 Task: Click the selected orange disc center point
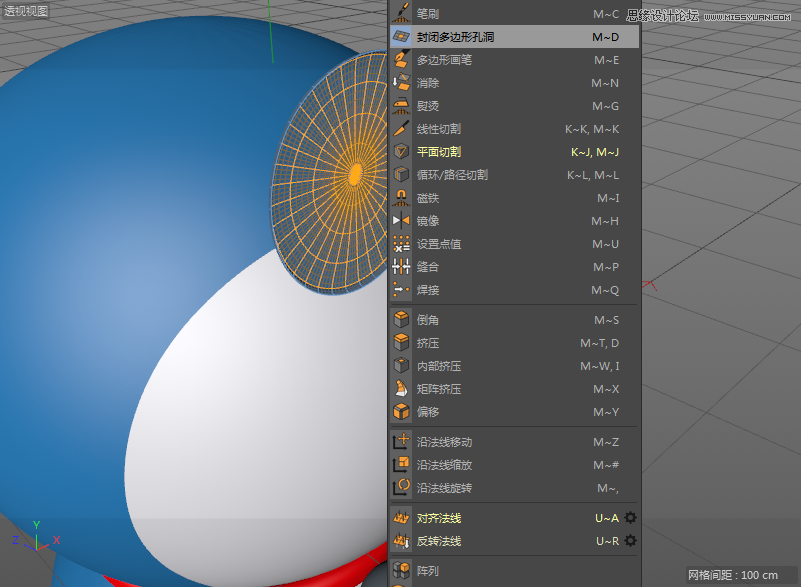point(354,174)
